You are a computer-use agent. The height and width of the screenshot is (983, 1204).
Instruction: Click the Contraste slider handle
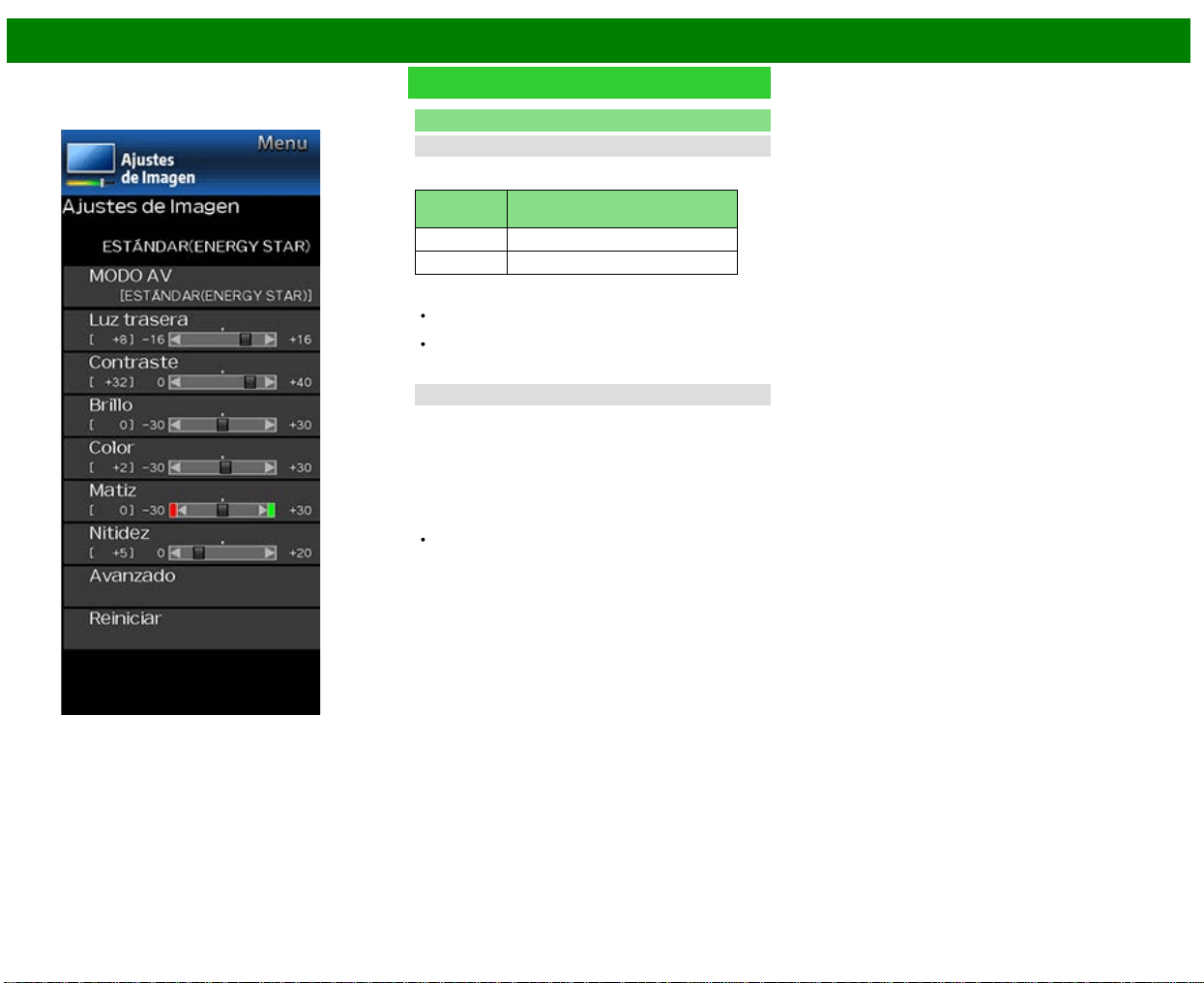250,382
